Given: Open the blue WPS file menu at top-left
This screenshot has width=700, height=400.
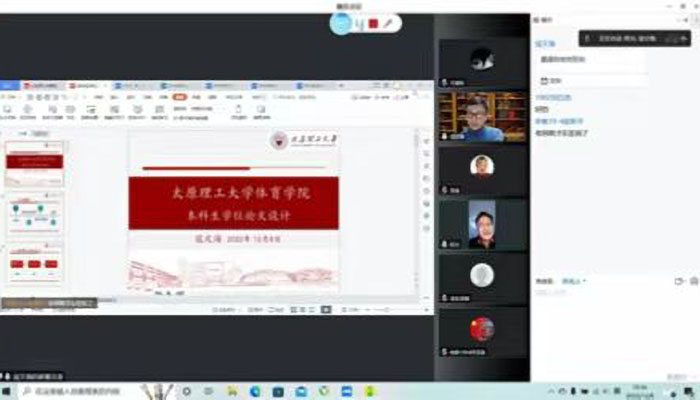Looking at the screenshot, I should [x=8, y=86].
